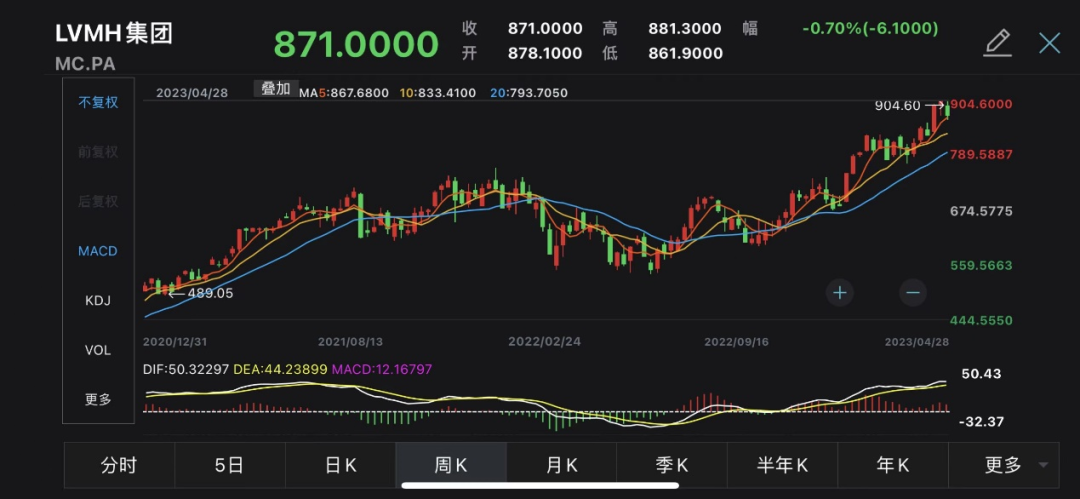1080x499 pixels.
Task: Zoom in with the plus button
Action: click(840, 293)
